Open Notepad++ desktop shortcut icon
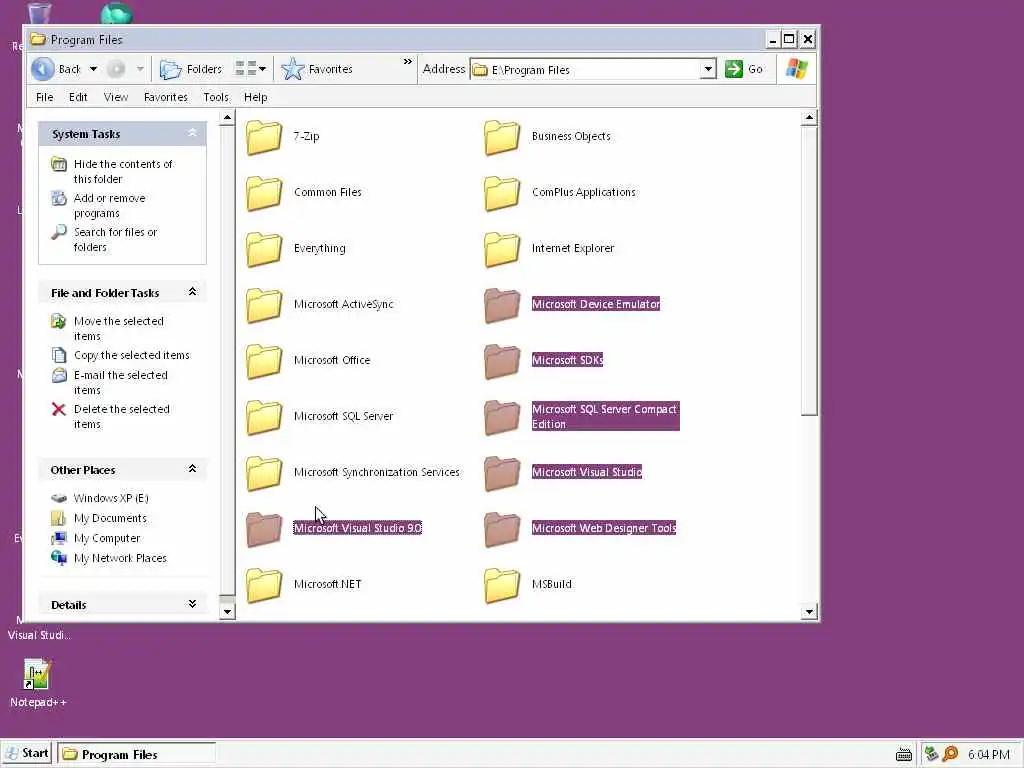This screenshot has width=1024, height=768. pos(37,674)
